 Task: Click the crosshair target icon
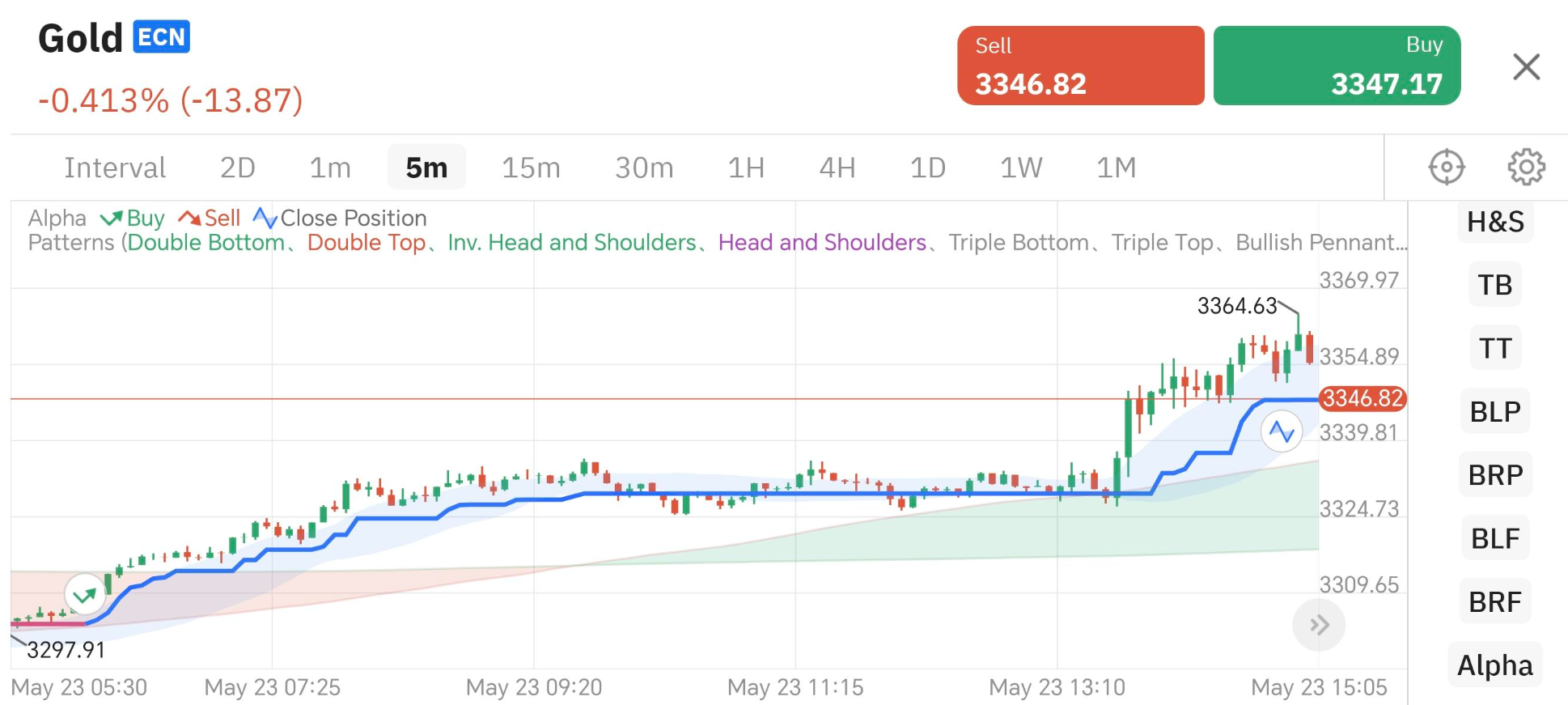click(1446, 168)
